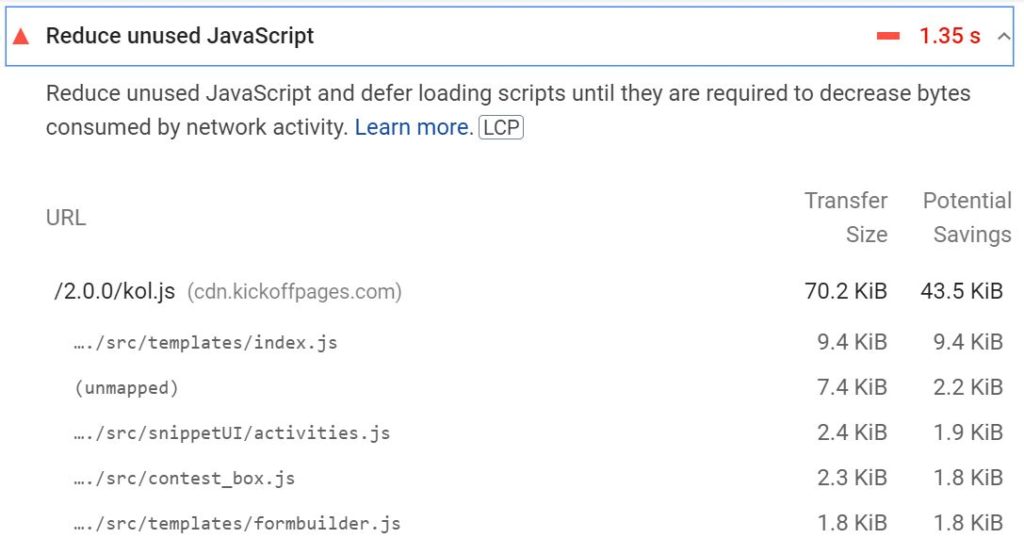Click the cdn.kickoffpages.com host label
The image size is (1024, 554).
click(x=295, y=291)
